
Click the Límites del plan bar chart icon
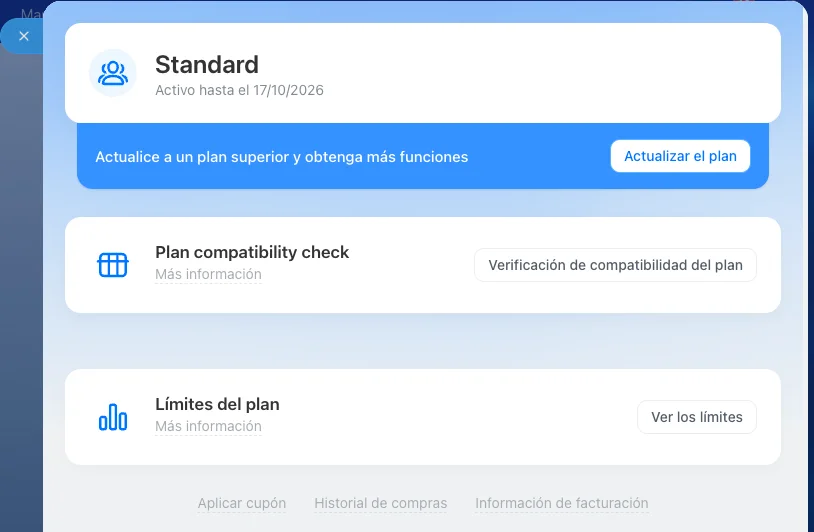pyautogui.click(x=113, y=417)
